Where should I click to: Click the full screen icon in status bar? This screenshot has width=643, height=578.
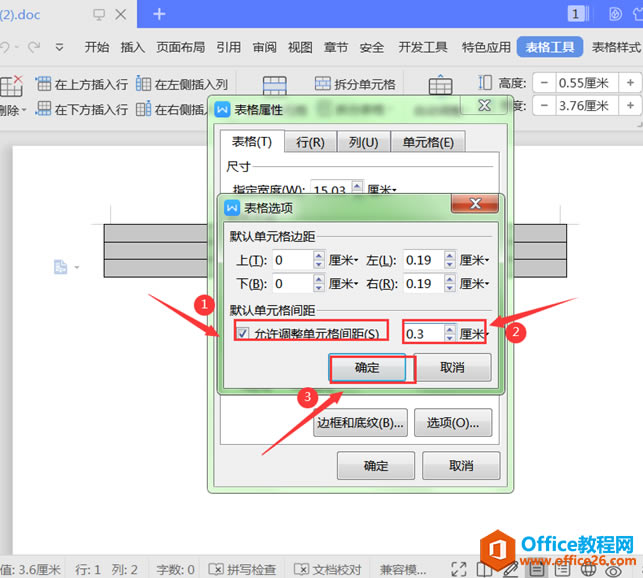459,569
